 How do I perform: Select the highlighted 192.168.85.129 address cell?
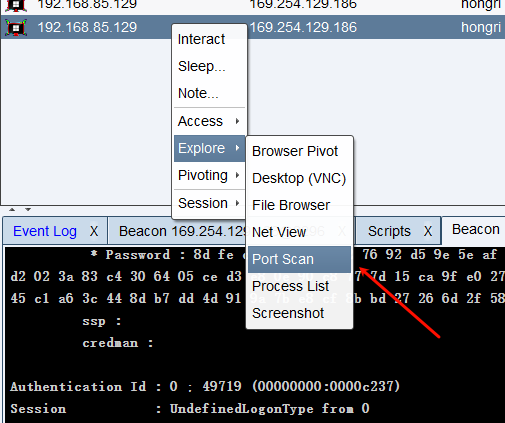[x=87, y=27]
